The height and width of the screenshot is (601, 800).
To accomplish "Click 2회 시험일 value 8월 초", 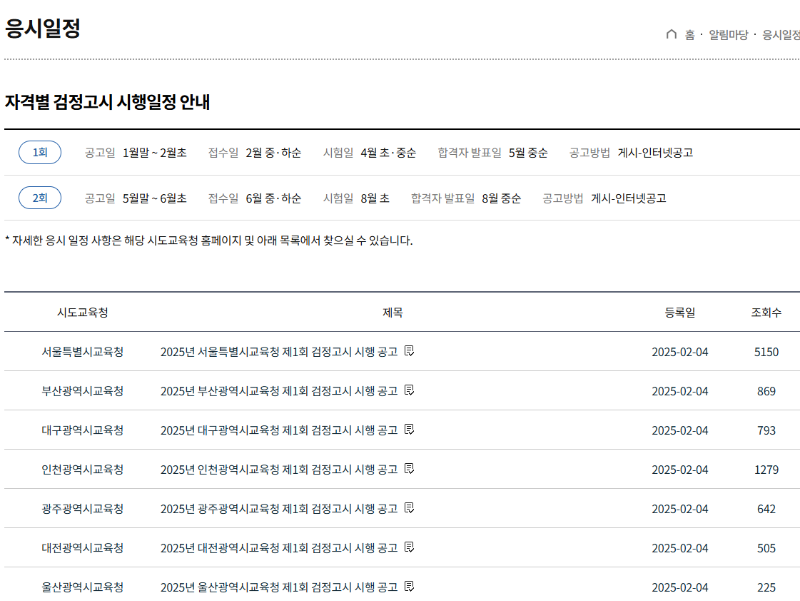I will pos(375,198).
